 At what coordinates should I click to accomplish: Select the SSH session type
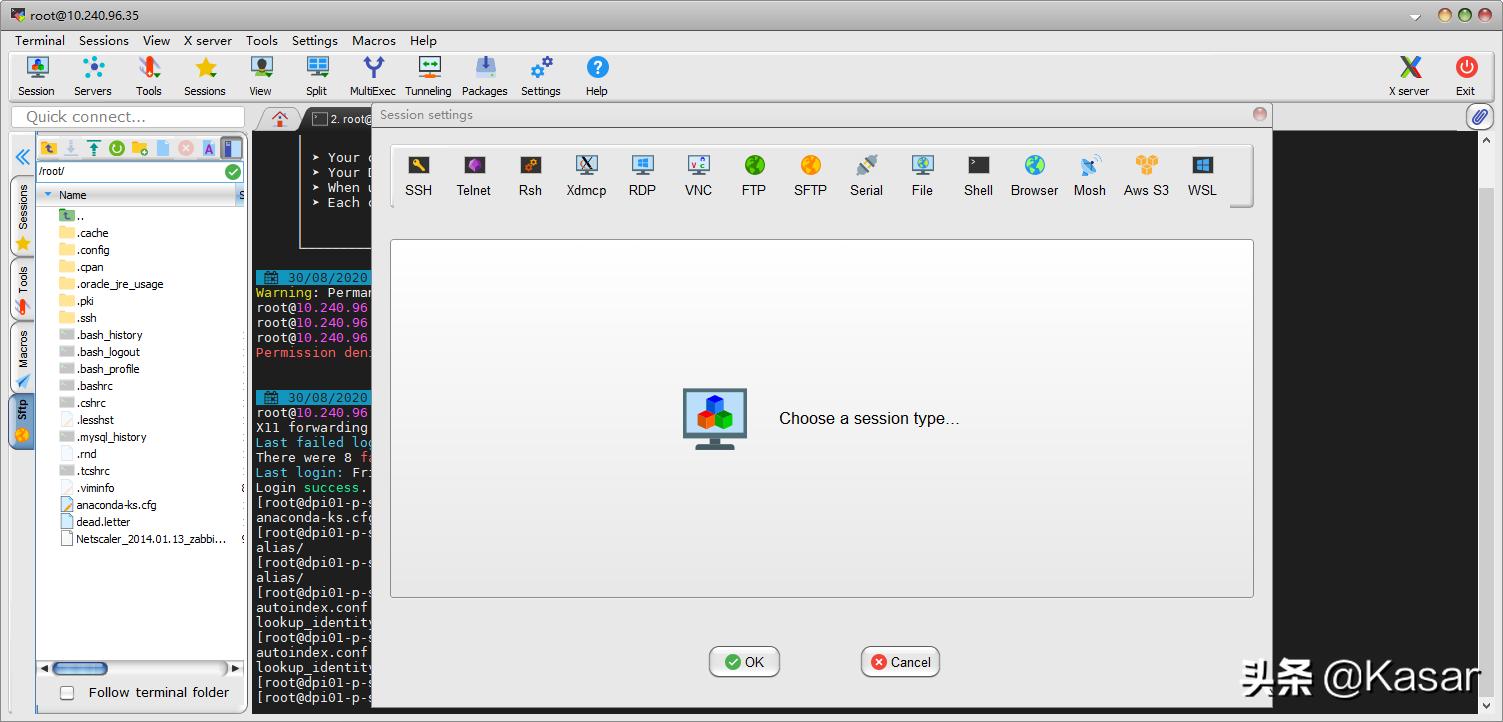point(418,176)
